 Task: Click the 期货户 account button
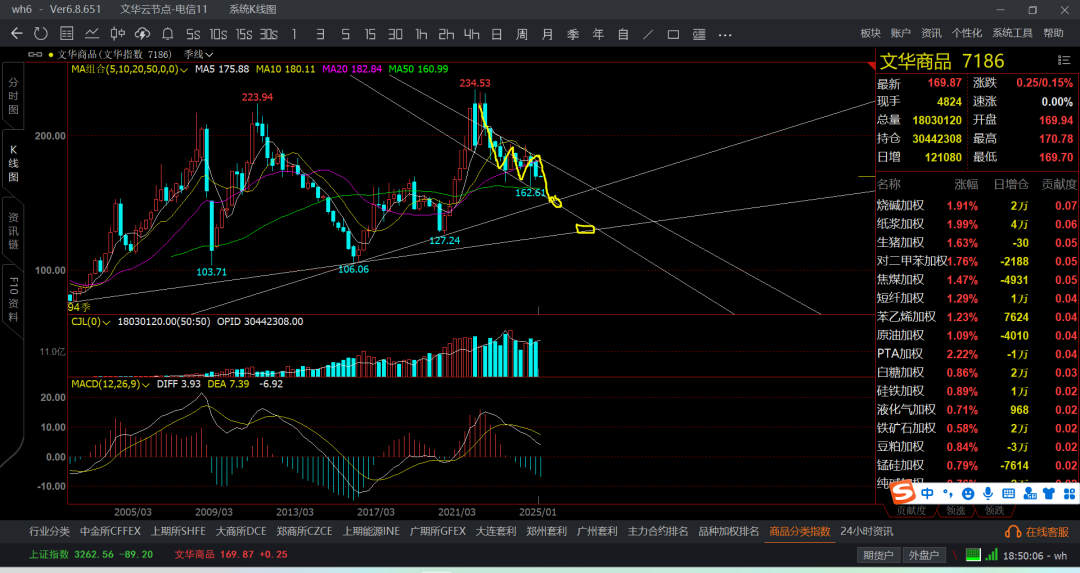click(878, 555)
